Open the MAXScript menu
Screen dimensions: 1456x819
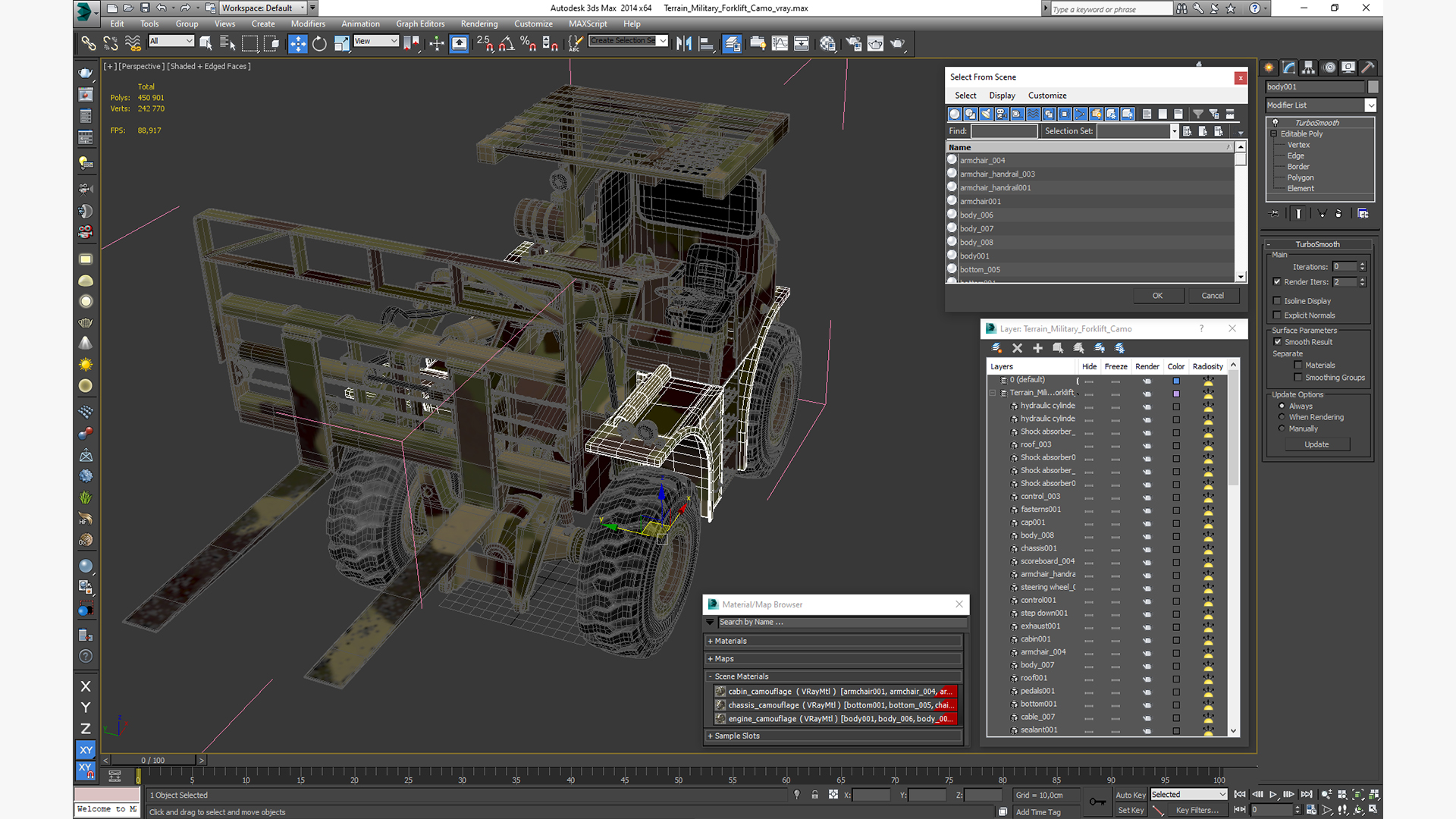click(588, 24)
